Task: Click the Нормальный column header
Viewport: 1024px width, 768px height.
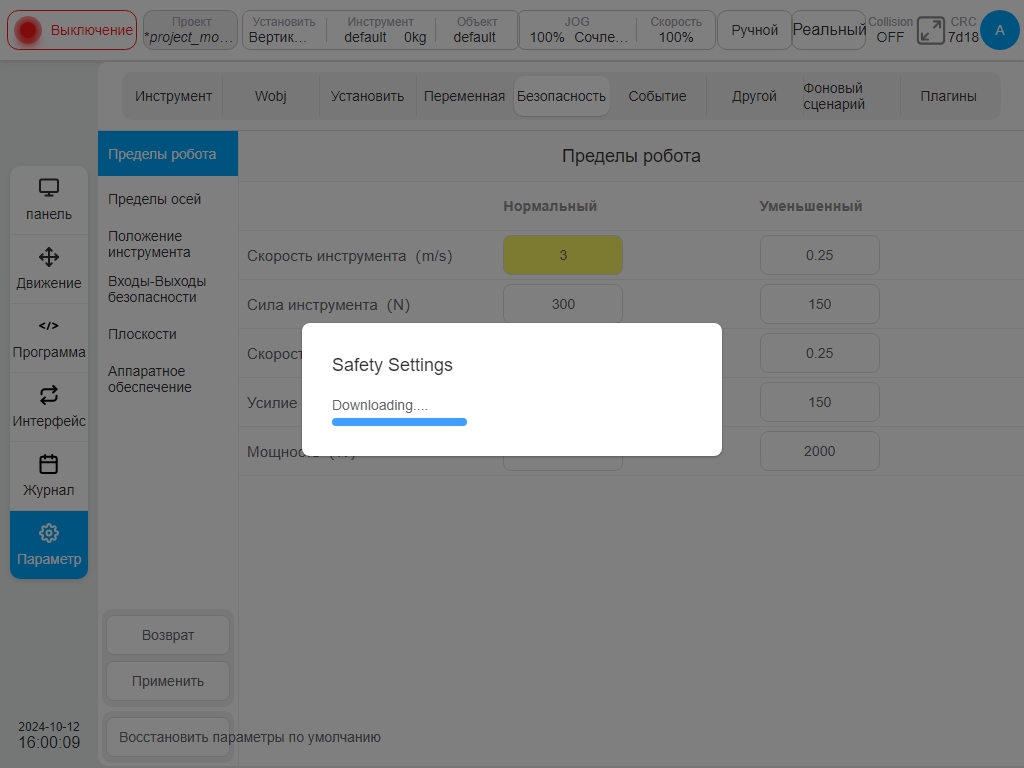Action: (x=550, y=206)
